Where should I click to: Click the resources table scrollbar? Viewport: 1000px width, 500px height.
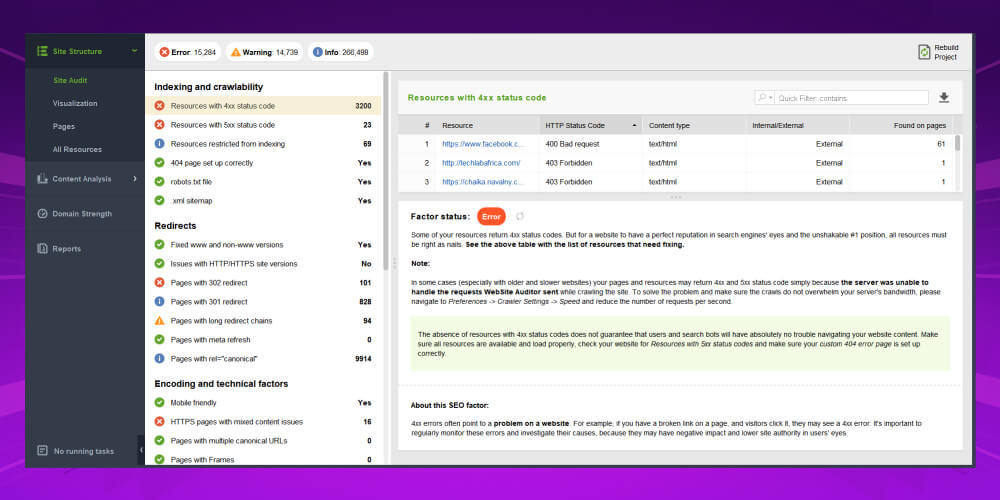tap(957, 143)
